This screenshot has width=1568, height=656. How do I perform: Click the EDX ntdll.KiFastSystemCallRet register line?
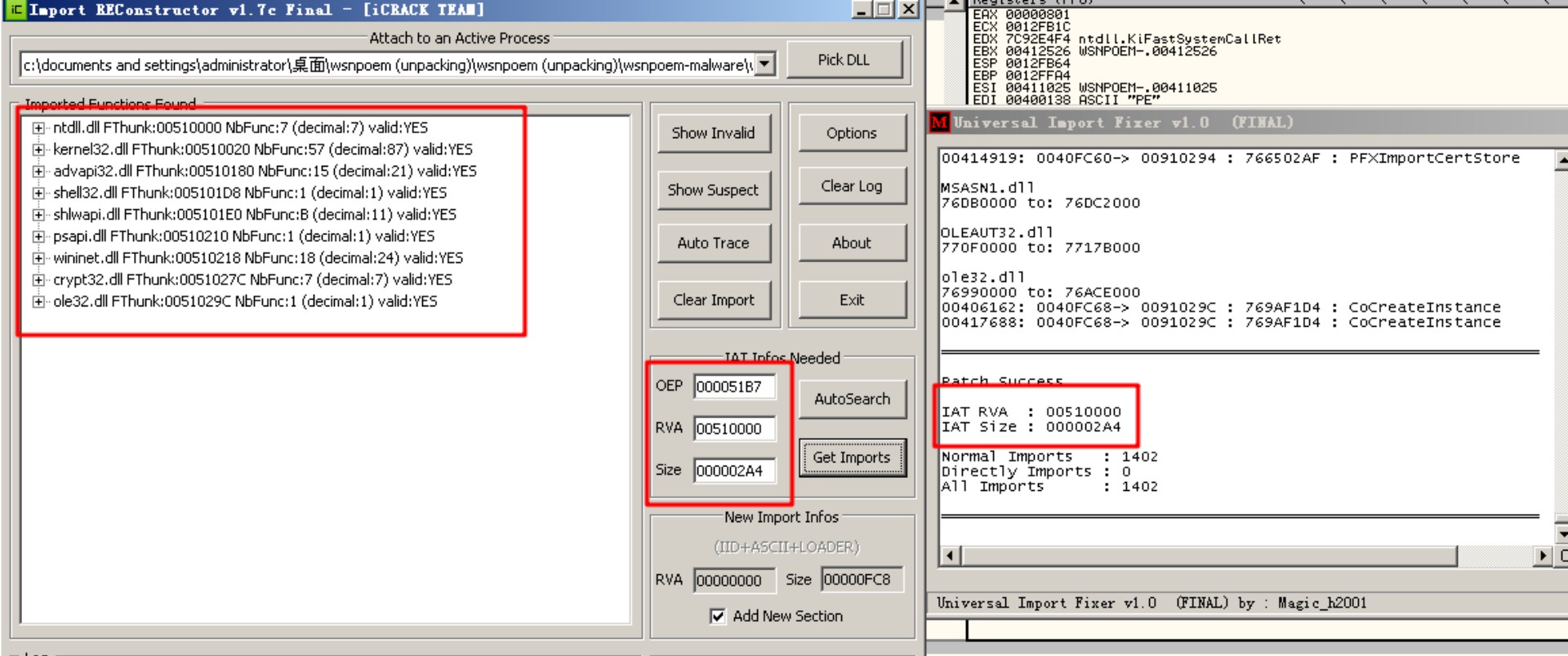1126,39
